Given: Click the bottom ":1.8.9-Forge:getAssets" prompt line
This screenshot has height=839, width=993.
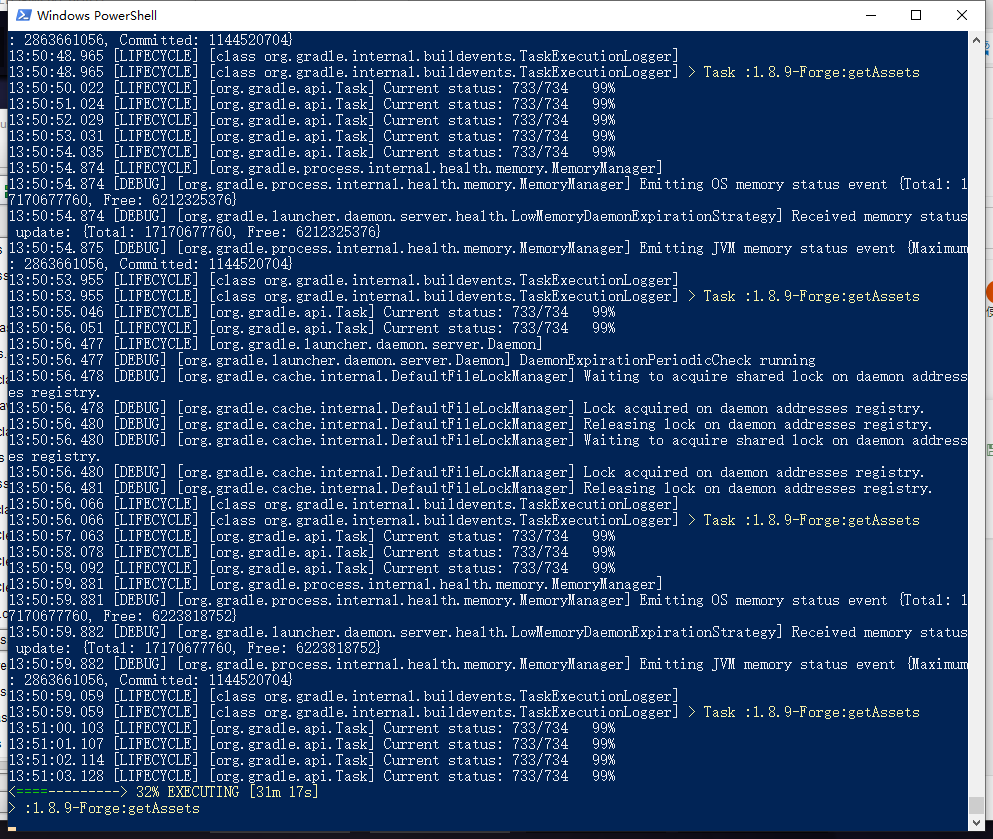Looking at the screenshot, I should click(x=108, y=808).
